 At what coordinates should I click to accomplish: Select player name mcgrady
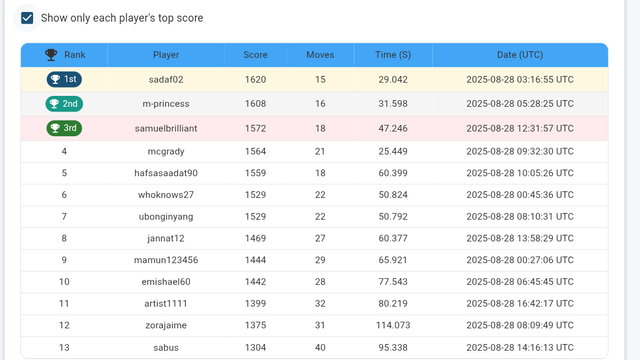[x=166, y=151]
